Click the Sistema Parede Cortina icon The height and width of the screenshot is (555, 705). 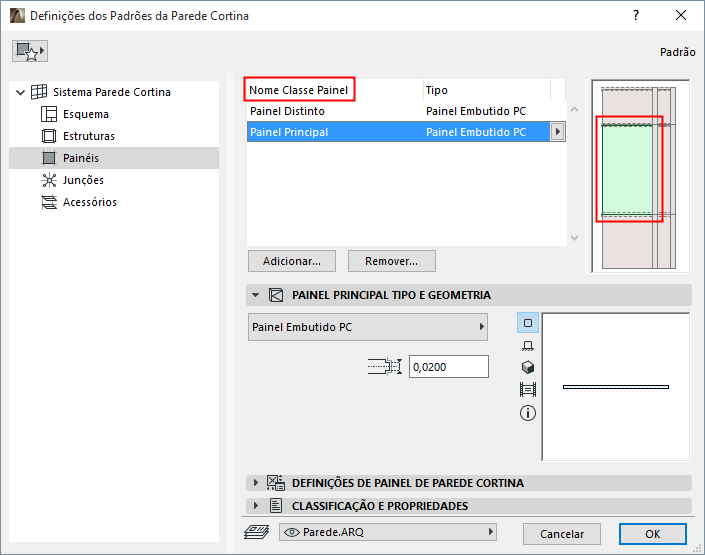tap(39, 92)
